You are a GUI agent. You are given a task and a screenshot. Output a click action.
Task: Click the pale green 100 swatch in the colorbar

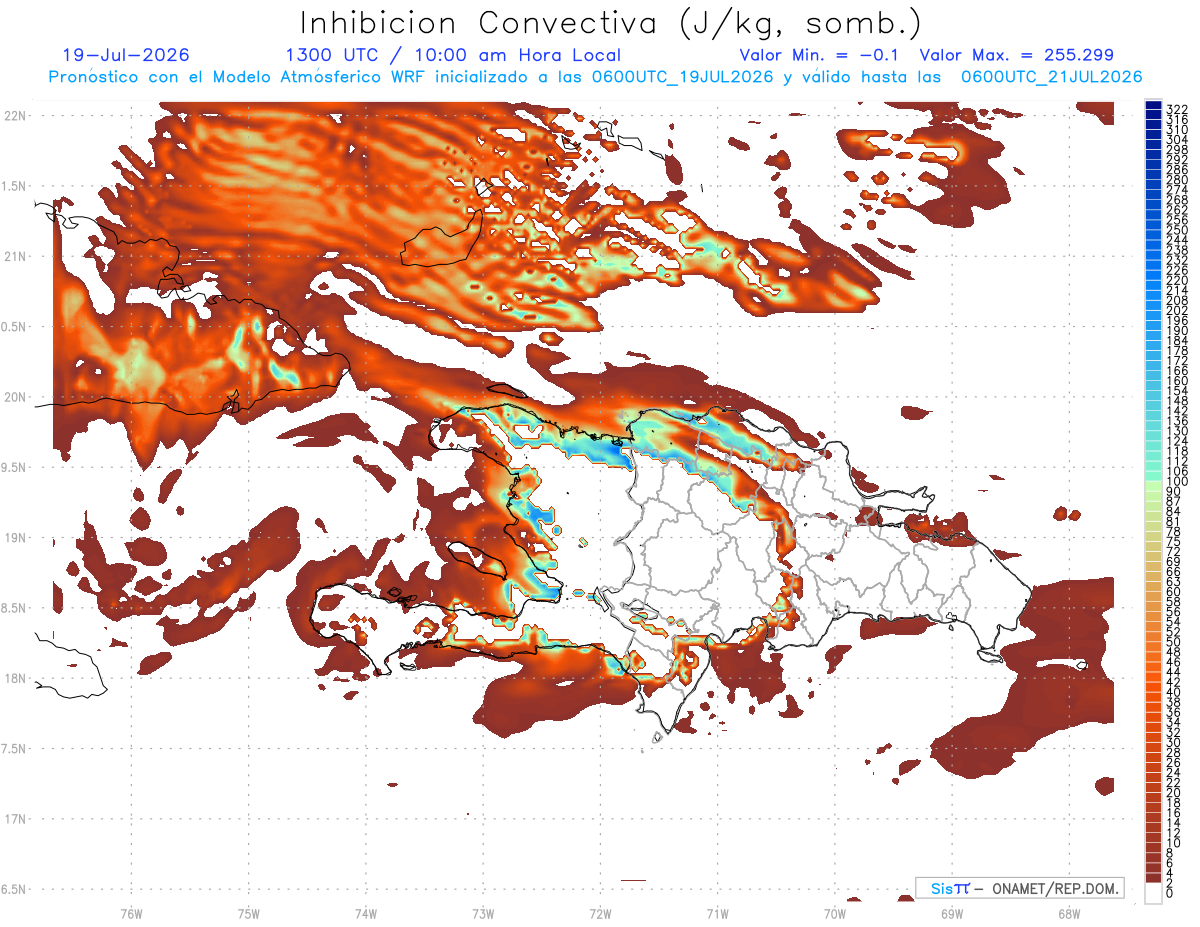pyautogui.click(x=1153, y=486)
